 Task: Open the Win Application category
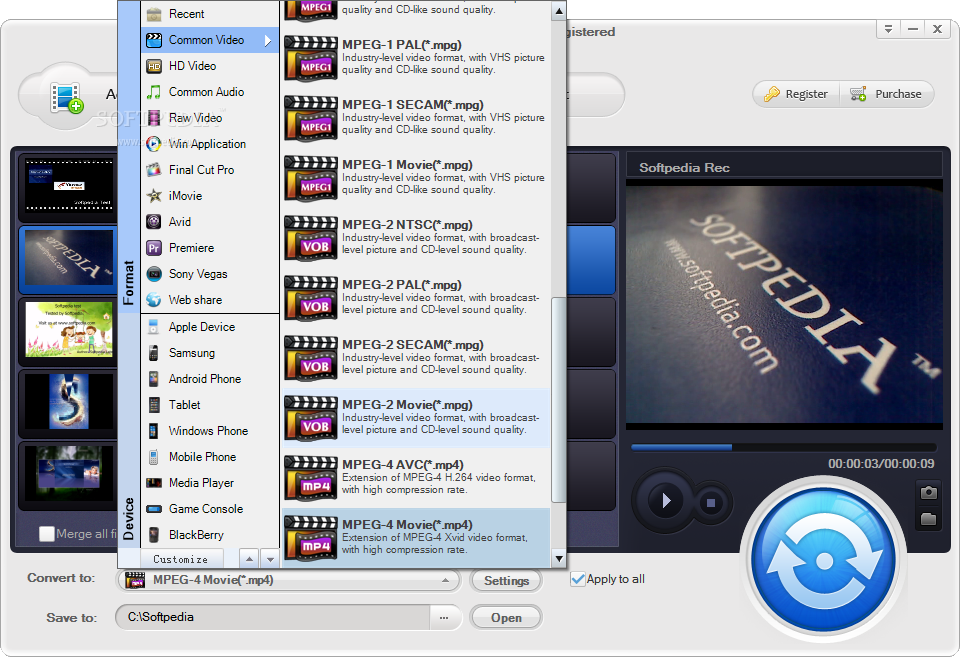tap(210, 144)
